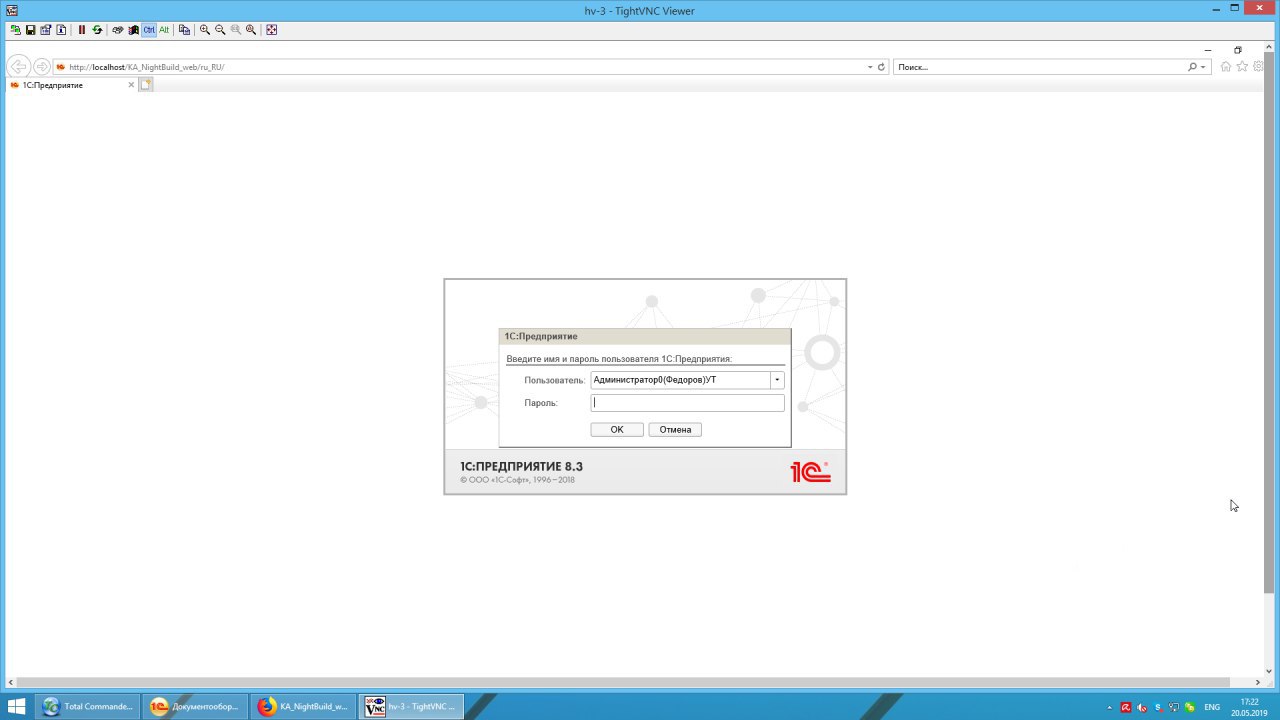
Task: Click the red Avira tray icon
Action: pyautogui.click(x=1126, y=708)
